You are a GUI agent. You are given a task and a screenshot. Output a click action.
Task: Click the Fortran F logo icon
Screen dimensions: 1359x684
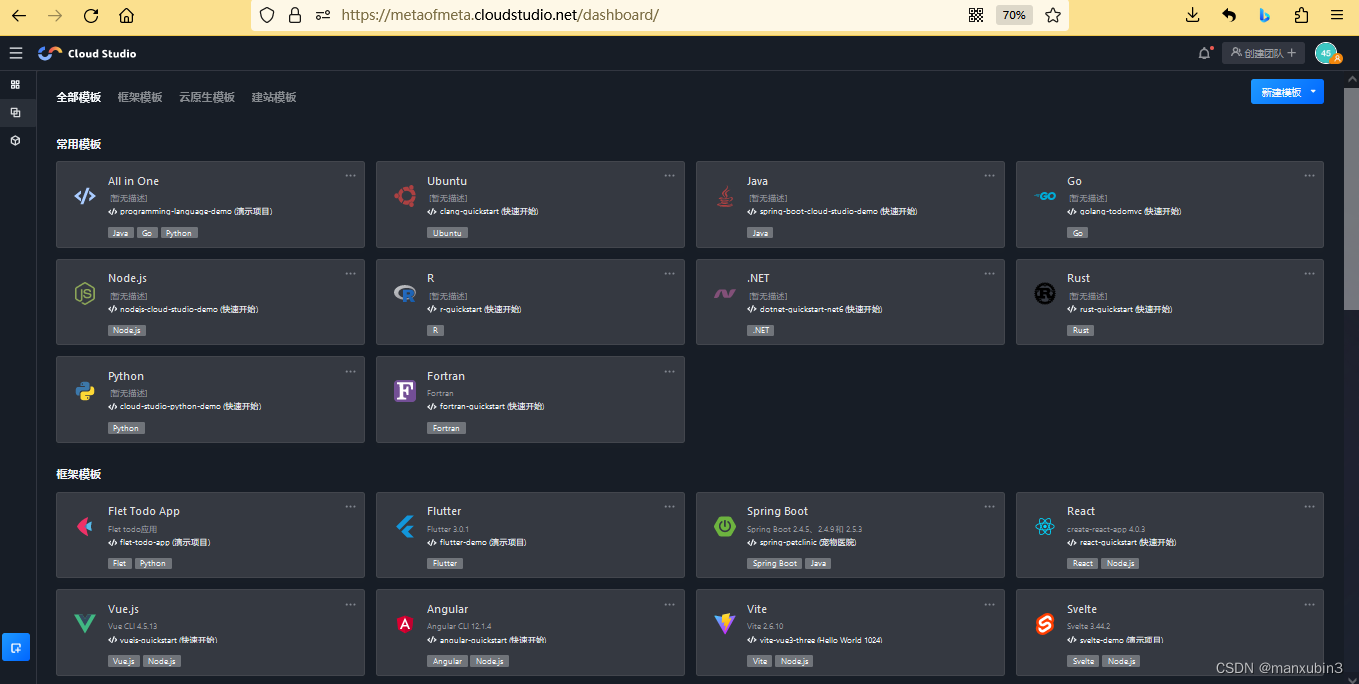405,391
